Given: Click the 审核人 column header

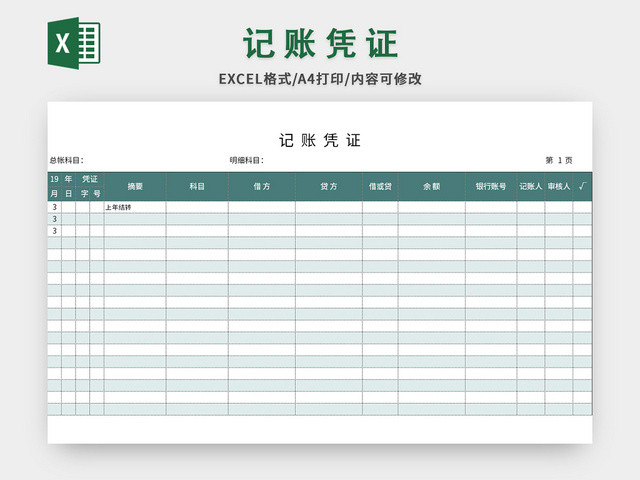Looking at the screenshot, I should 559,187.
